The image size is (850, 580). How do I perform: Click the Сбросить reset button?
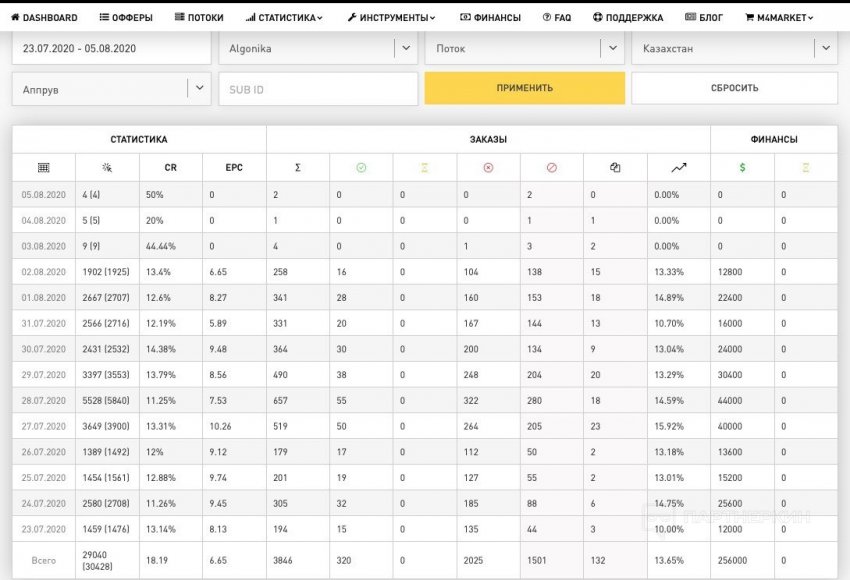(x=734, y=88)
